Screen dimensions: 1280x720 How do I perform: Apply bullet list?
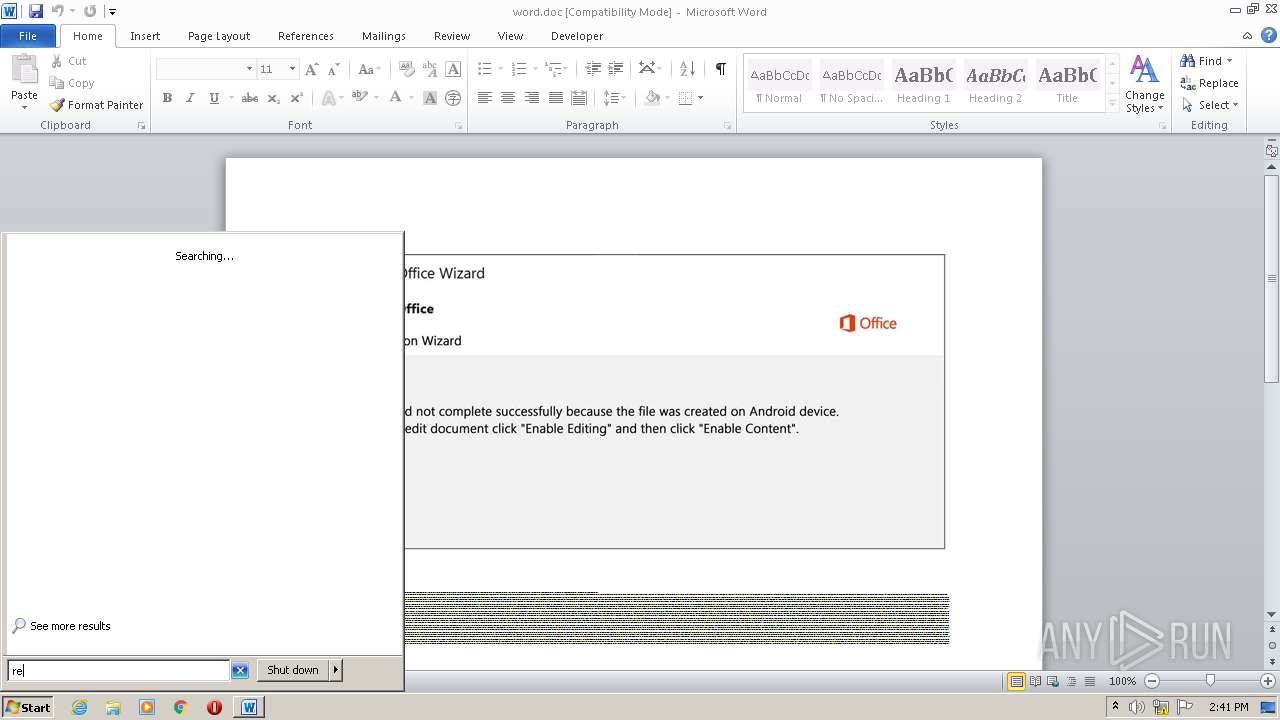tap(485, 69)
